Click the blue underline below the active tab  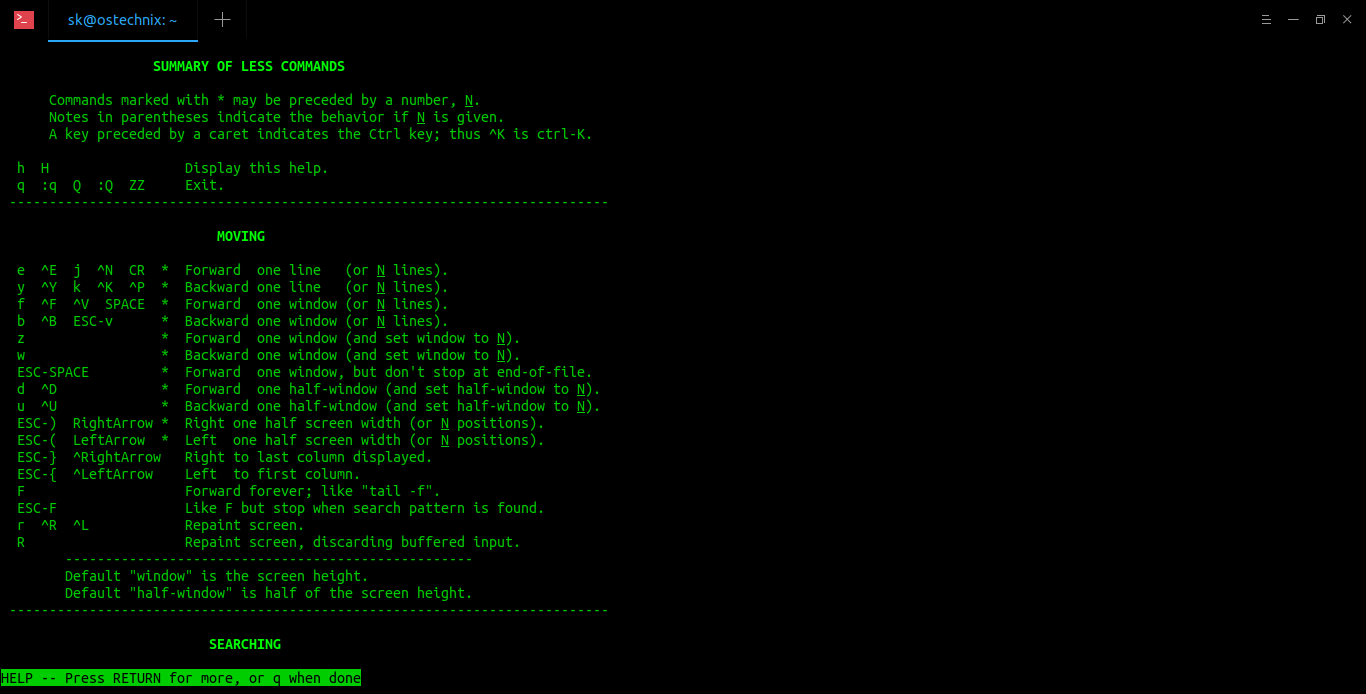122,40
